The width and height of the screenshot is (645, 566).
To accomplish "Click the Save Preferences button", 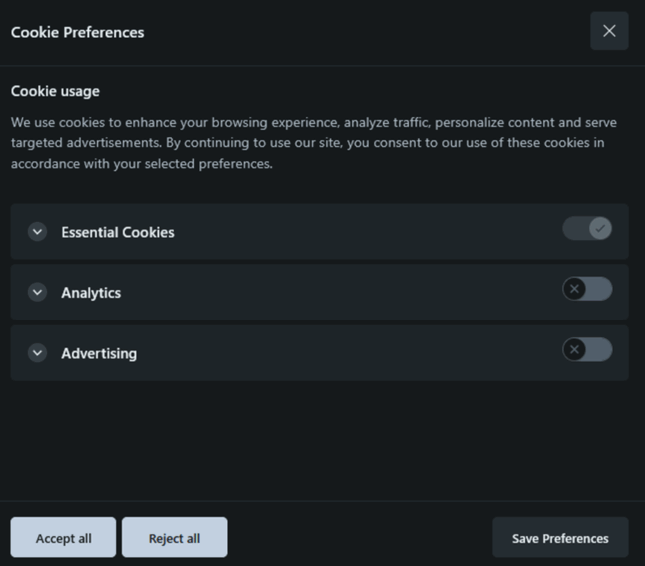I will [x=560, y=538].
